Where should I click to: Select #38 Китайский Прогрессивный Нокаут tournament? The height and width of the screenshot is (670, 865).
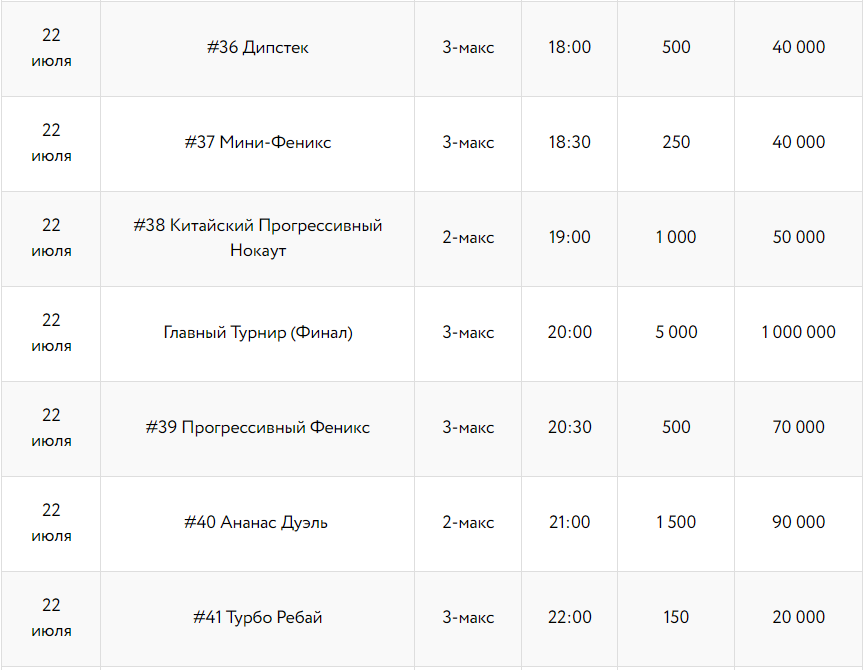point(257,237)
